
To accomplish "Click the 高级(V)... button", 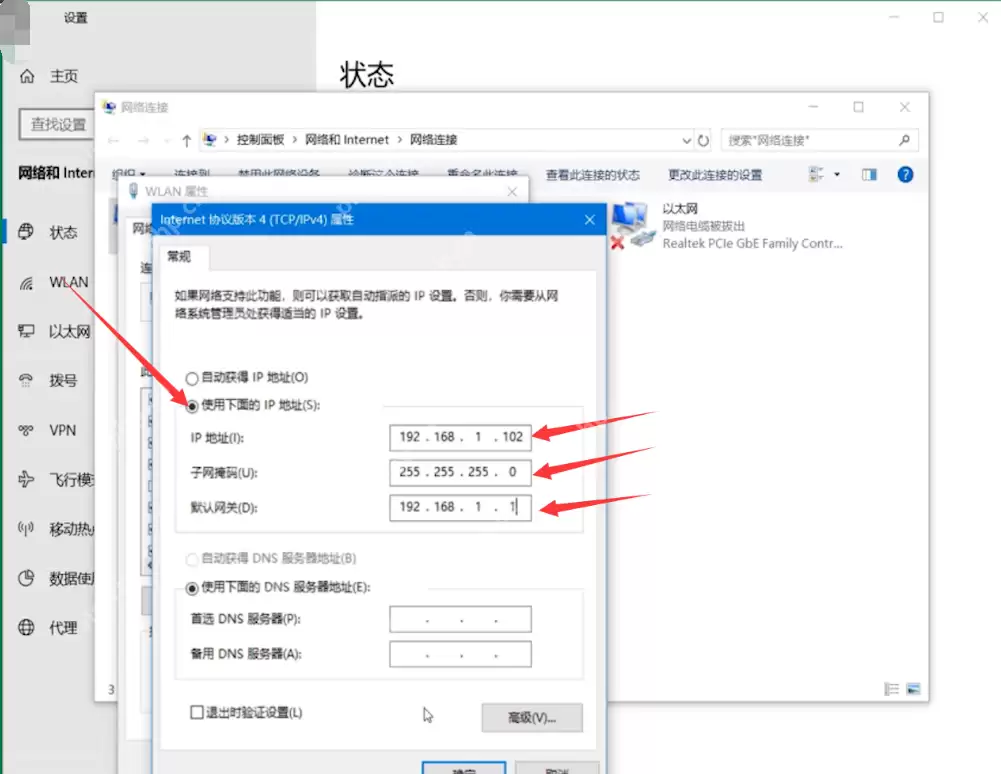I will [x=531, y=718].
